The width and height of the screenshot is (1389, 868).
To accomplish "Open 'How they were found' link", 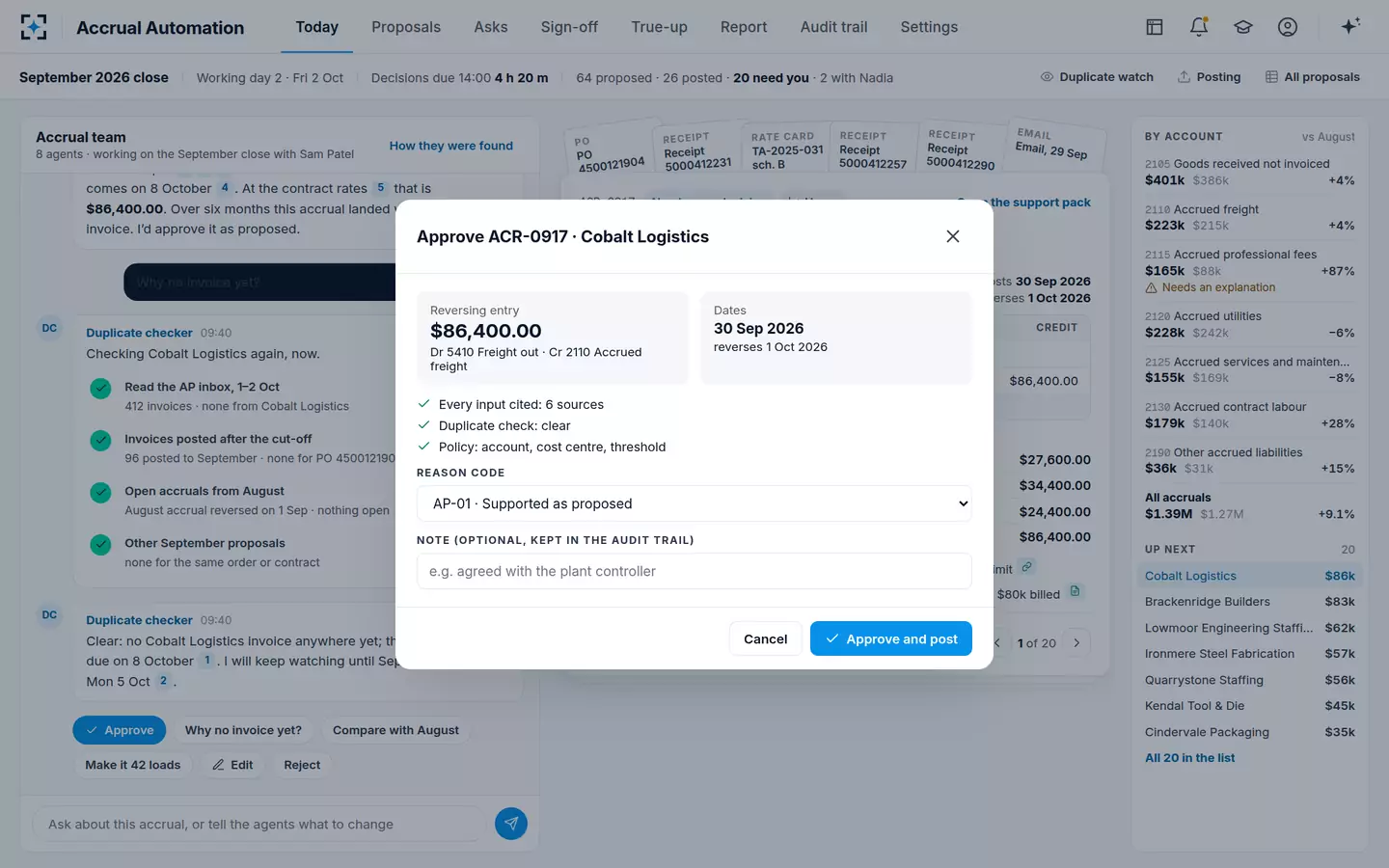I will (x=451, y=146).
